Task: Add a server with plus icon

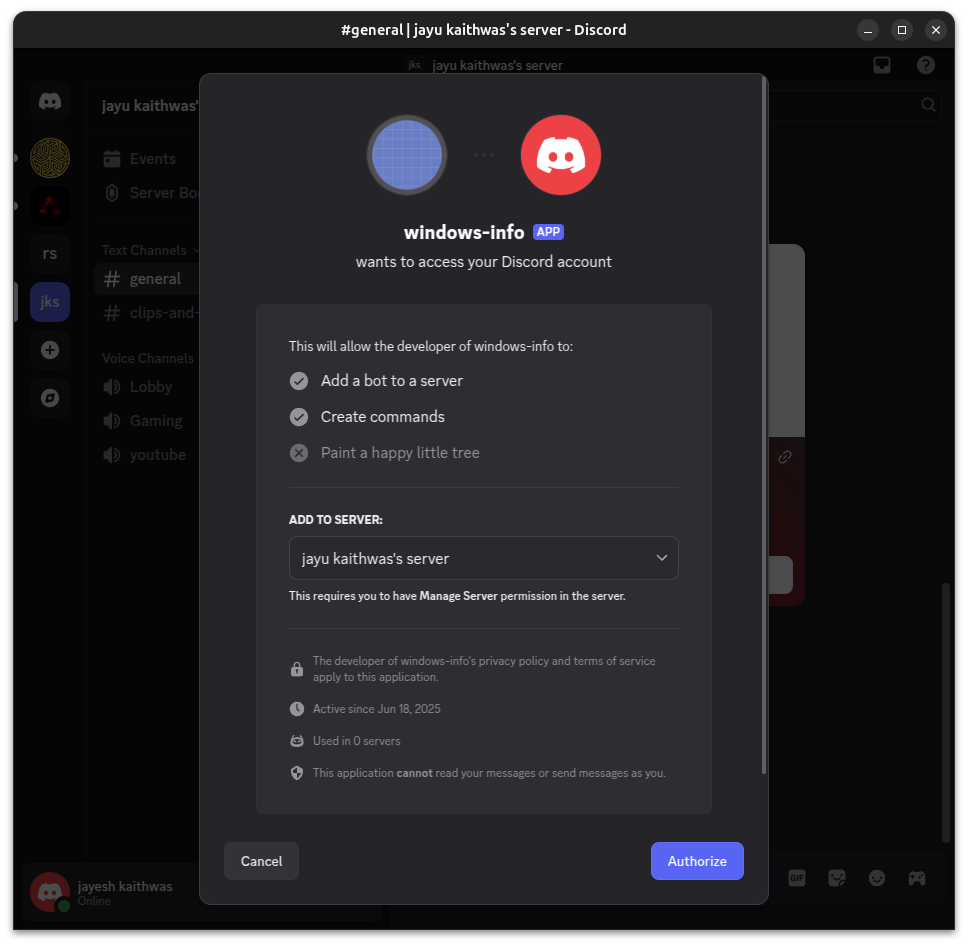Action: click(50, 350)
